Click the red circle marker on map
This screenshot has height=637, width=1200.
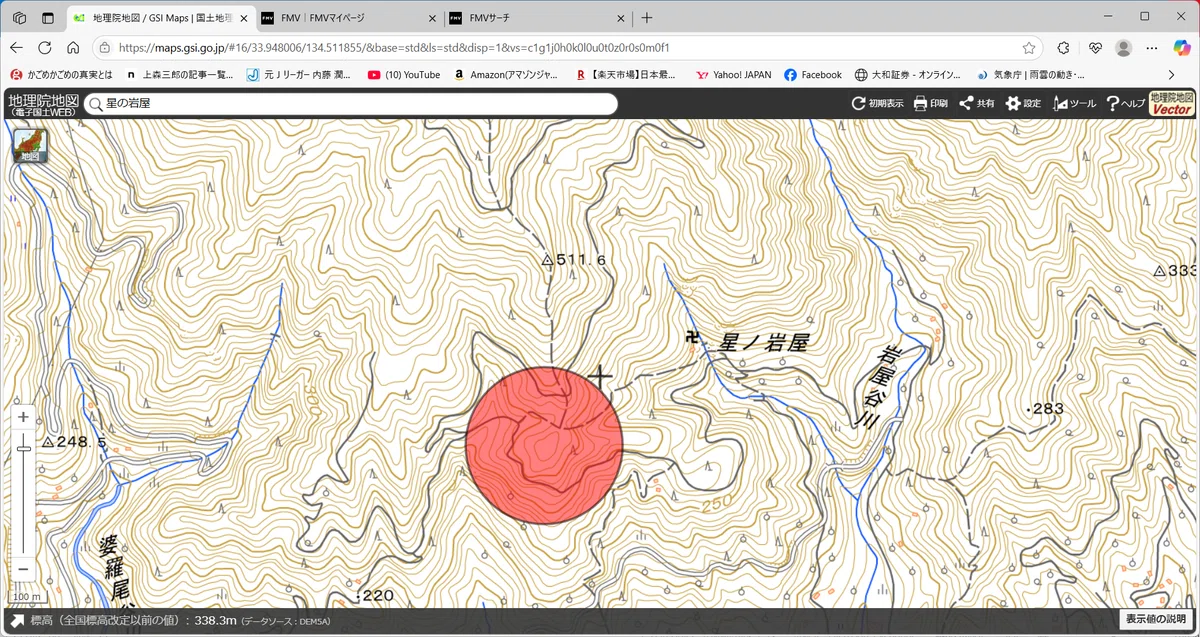tap(544, 445)
